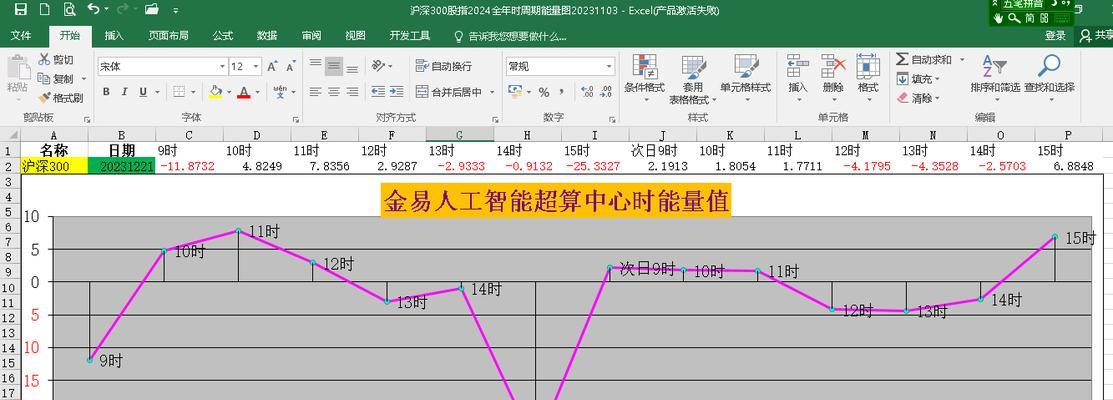The image size is (1113, 400).
Task: Expand merge and center dropdown arrow
Action: pos(492,91)
